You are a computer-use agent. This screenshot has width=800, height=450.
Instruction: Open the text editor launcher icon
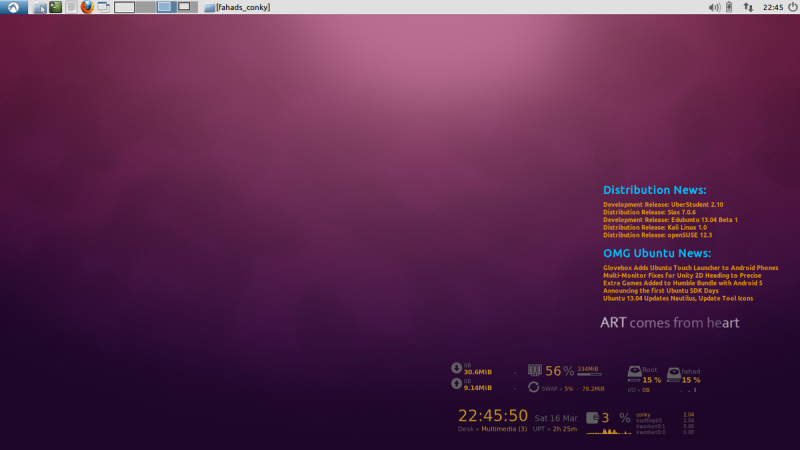[x=71, y=7]
